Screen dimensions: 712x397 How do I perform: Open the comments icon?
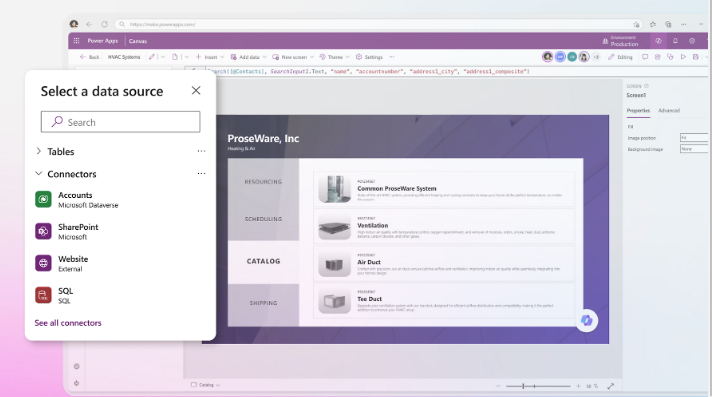coord(645,57)
